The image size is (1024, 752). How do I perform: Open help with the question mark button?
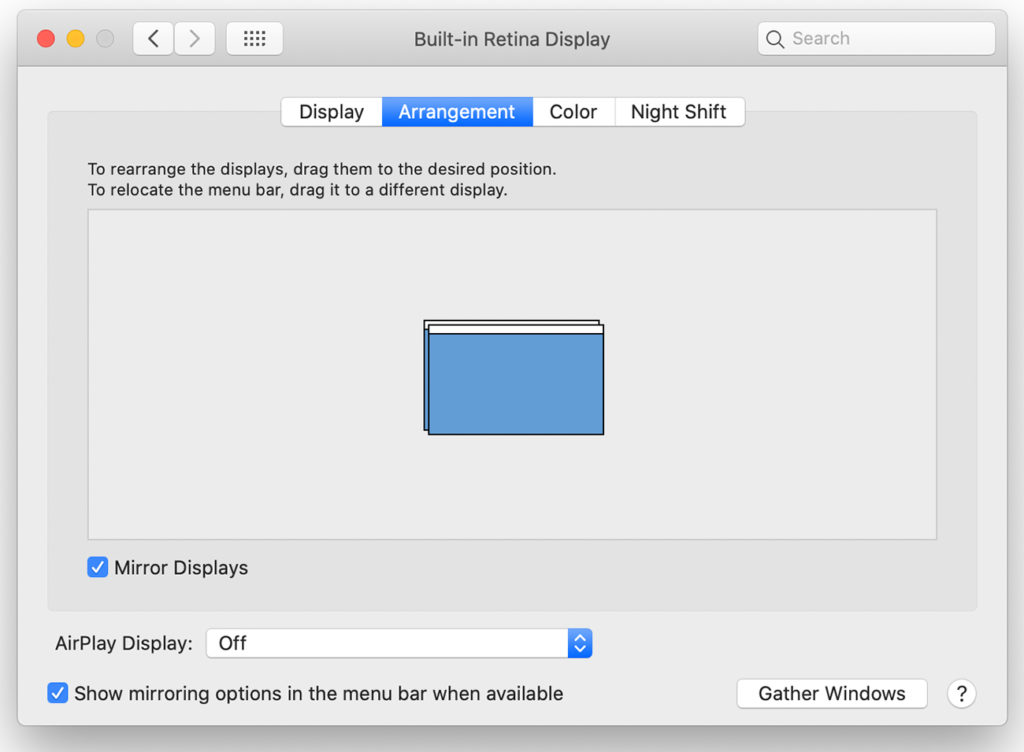point(961,693)
